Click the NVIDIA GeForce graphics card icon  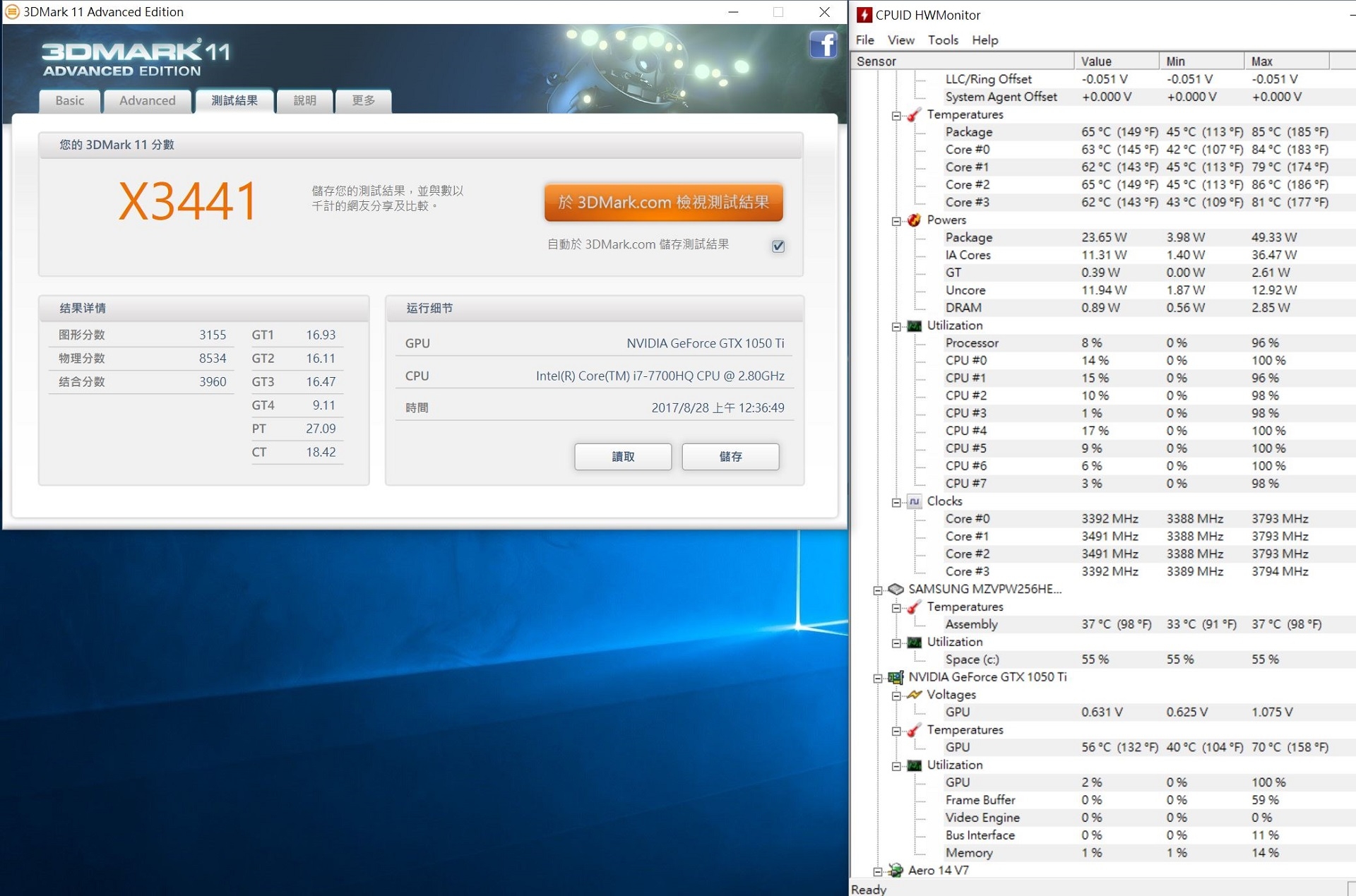[896, 677]
